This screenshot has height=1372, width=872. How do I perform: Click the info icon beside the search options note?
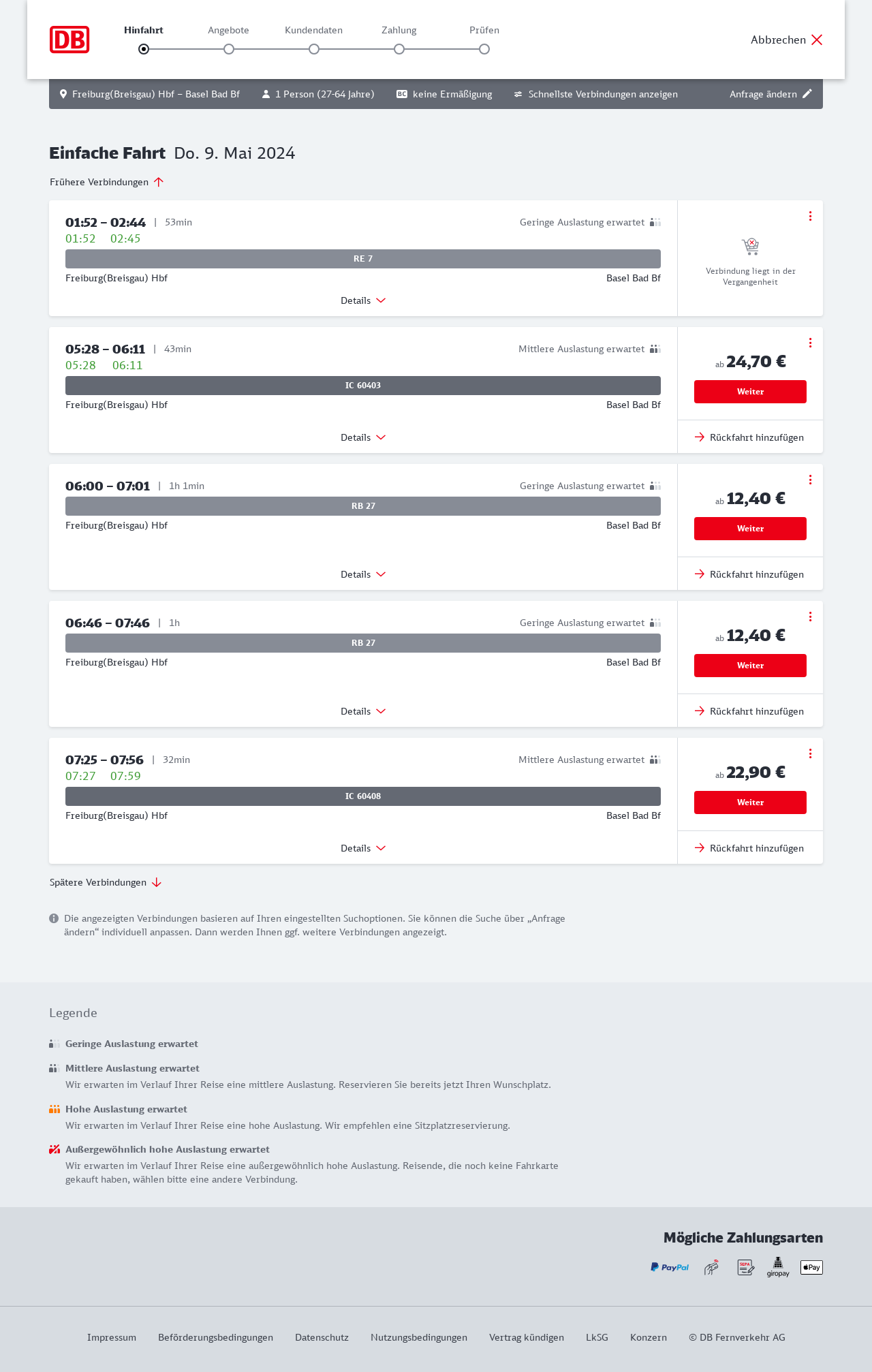54,918
